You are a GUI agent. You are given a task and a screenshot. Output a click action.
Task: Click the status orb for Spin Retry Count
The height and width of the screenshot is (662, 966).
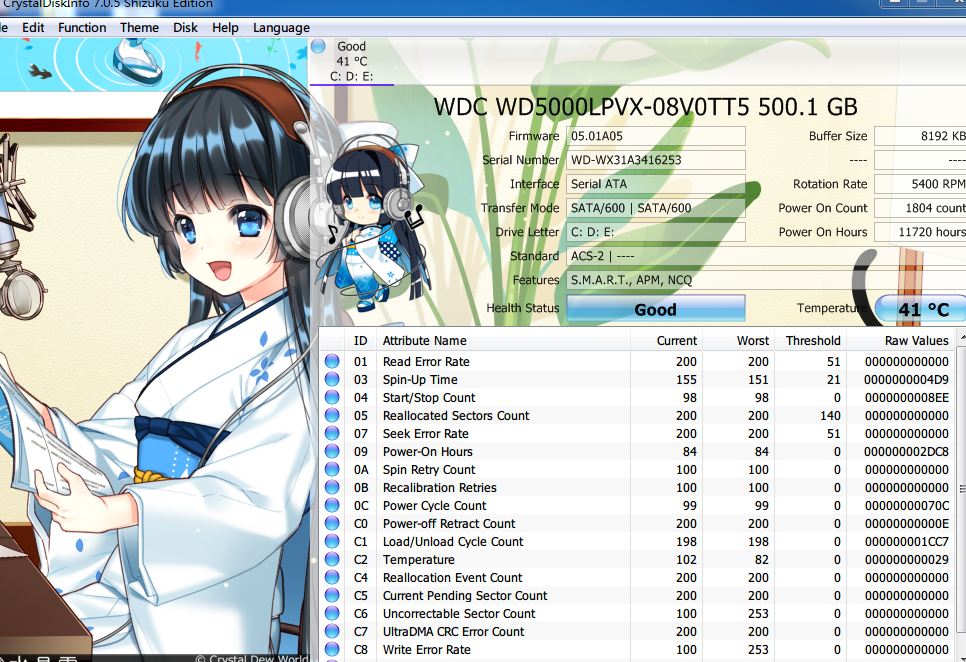[332, 469]
